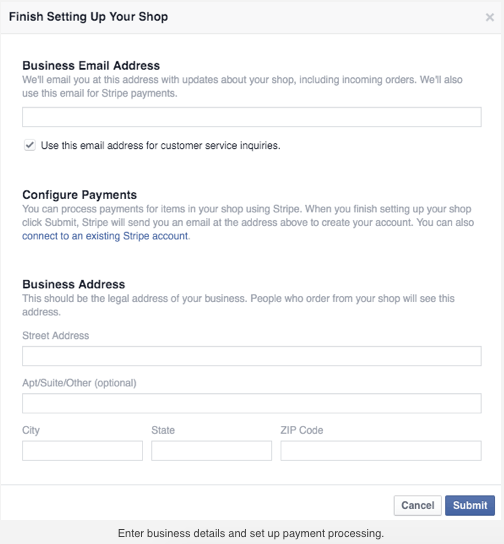This screenshot has width=504, height=544.
Task: Click the ZIP Code text field
Action: (381, 451)
